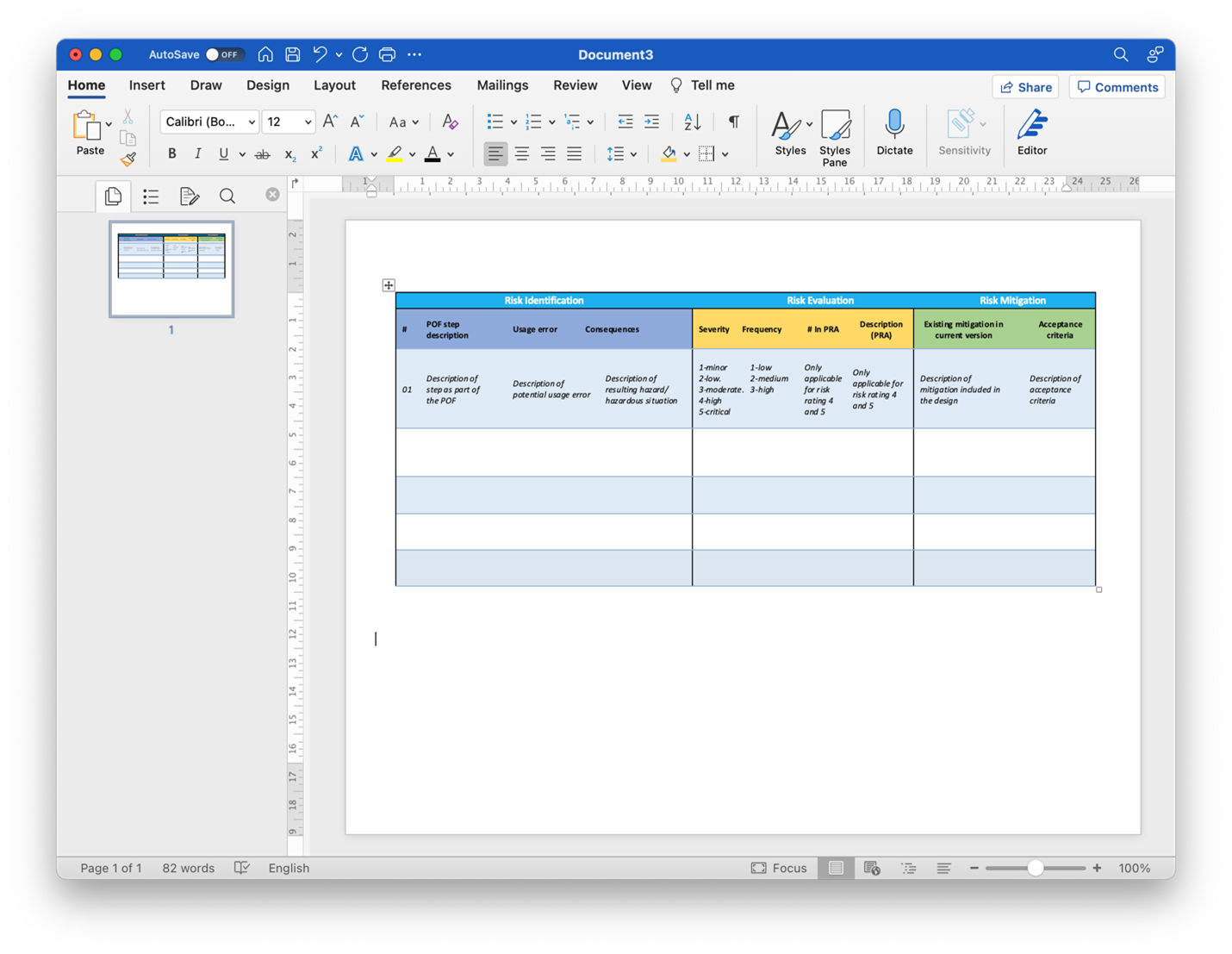Clear all formatting icon
Image resolution: width=1232 pixels, height=954 pixels.
click(x=450, y=122)
